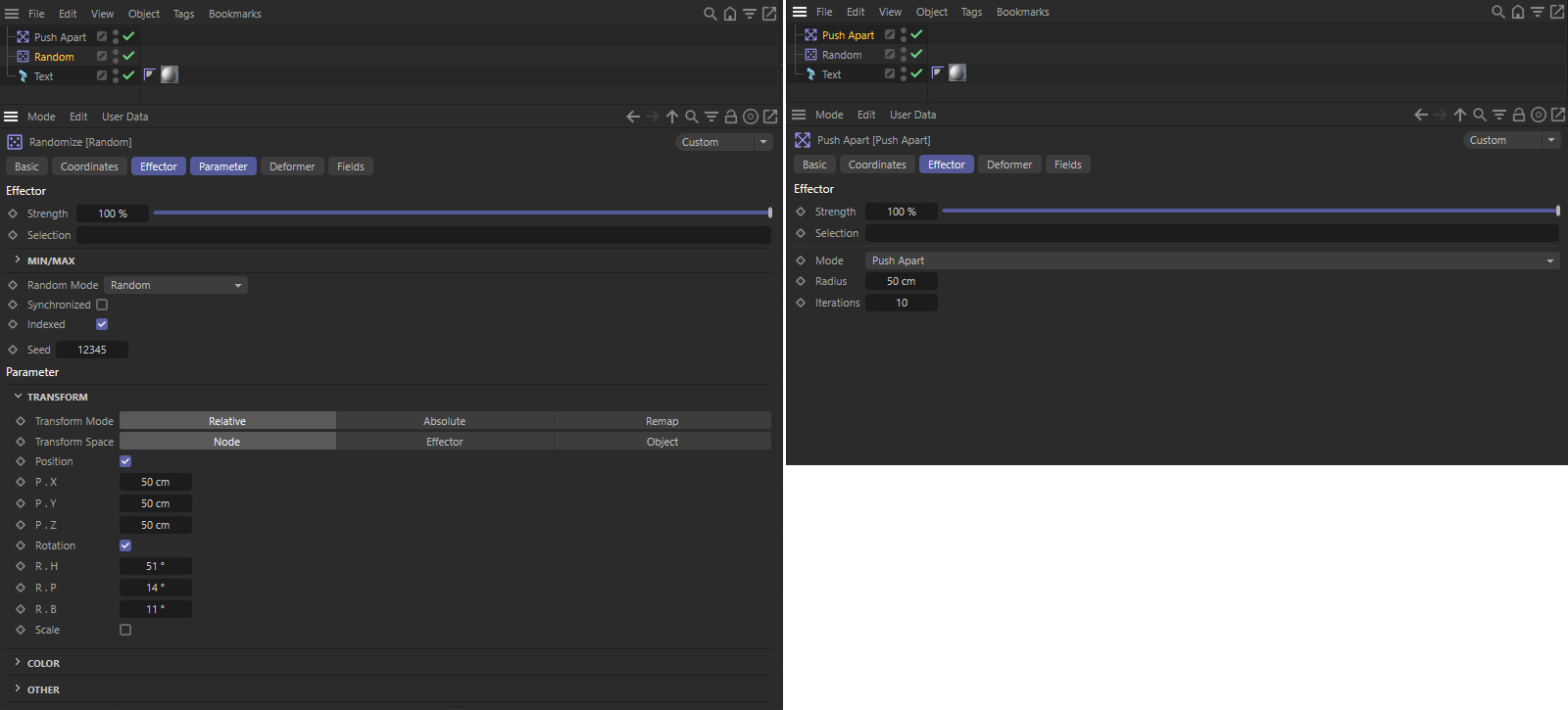Open Custom dropdown in left Attribute Manager

[x=724, y=142]
